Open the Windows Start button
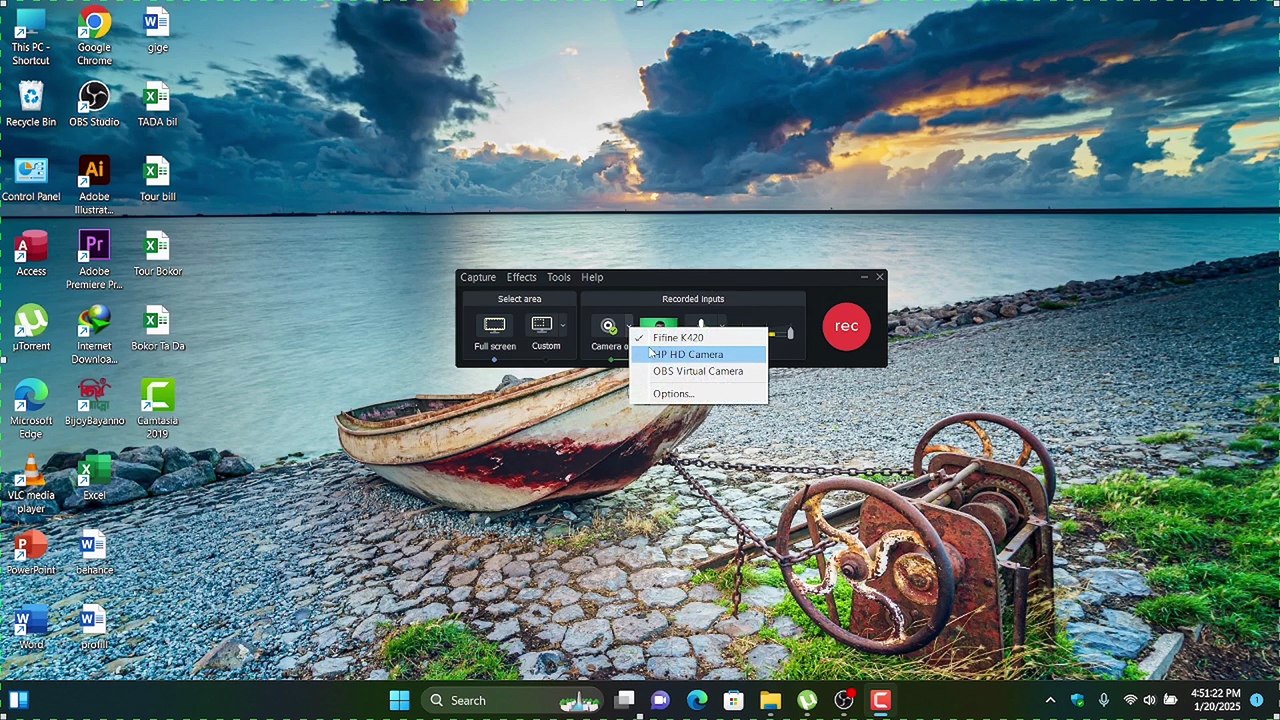Image resolution: width=1280 pixels, height=720 pixels. (399, 700)
